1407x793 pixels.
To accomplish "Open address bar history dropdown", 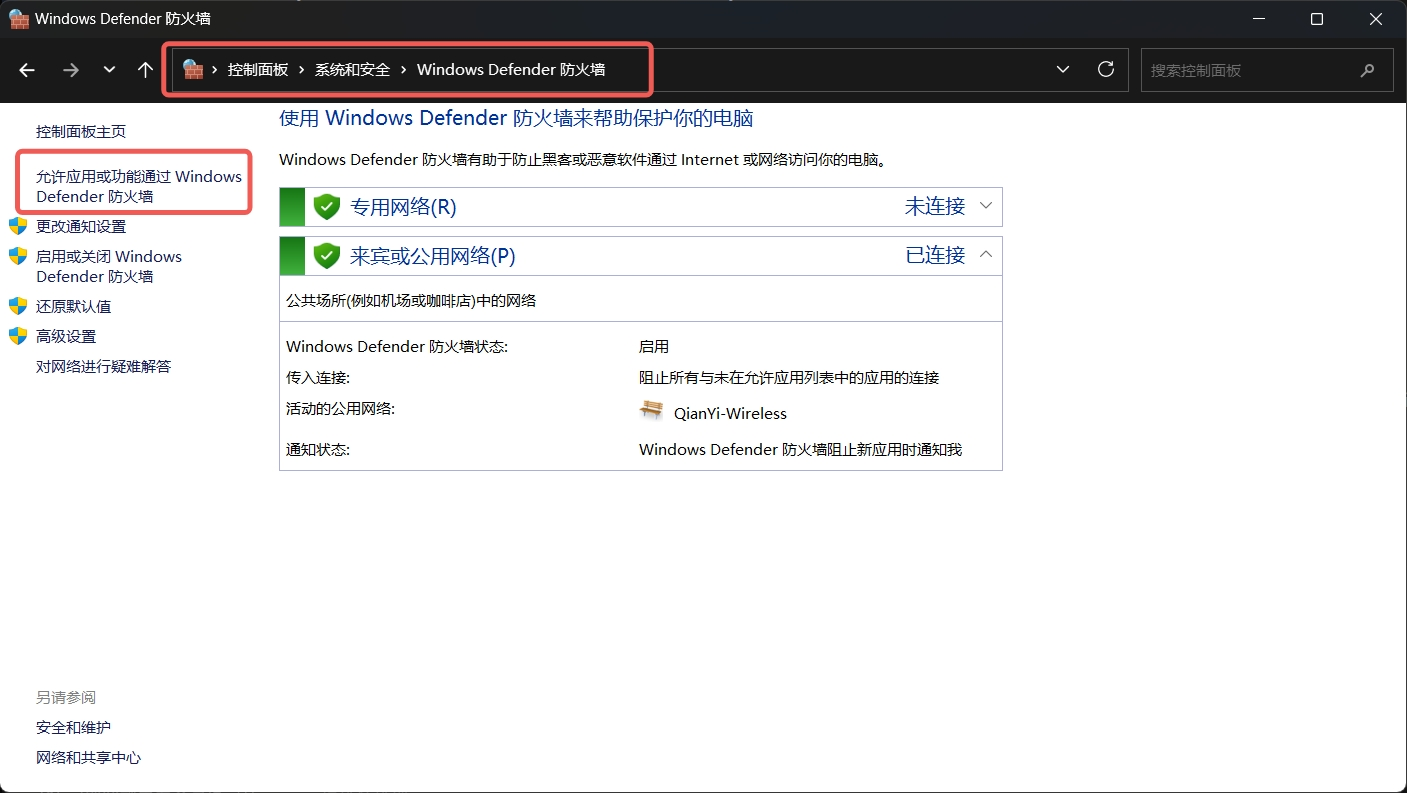I will coord(1063,70).
